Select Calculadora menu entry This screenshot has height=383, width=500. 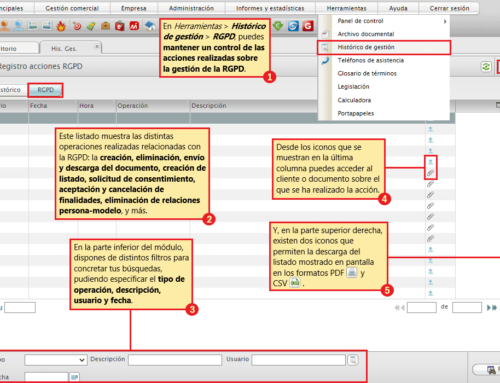click(x=384, y=100)
